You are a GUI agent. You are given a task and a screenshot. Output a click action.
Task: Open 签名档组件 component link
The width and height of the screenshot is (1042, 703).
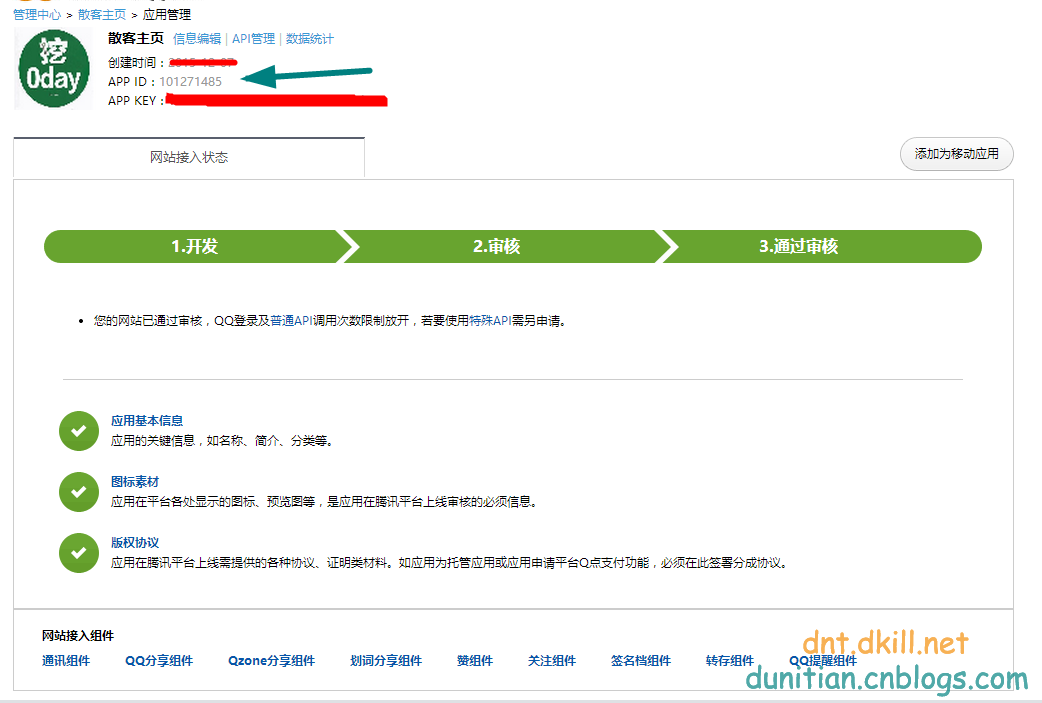pyautogui.click(x=641, y=660)
